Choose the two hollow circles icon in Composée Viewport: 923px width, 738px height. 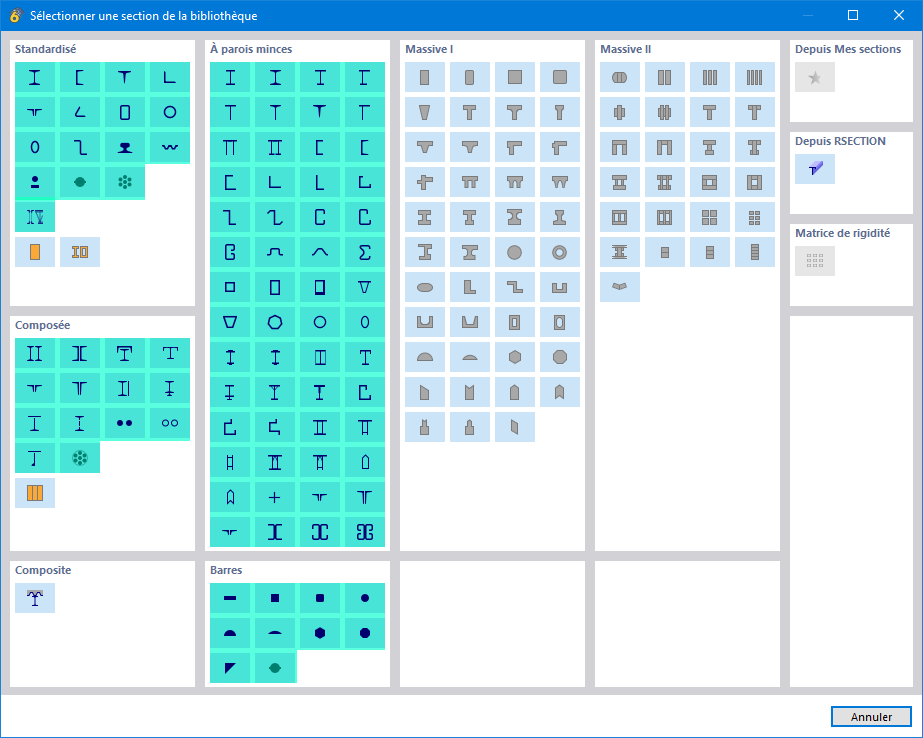point(170,423)
